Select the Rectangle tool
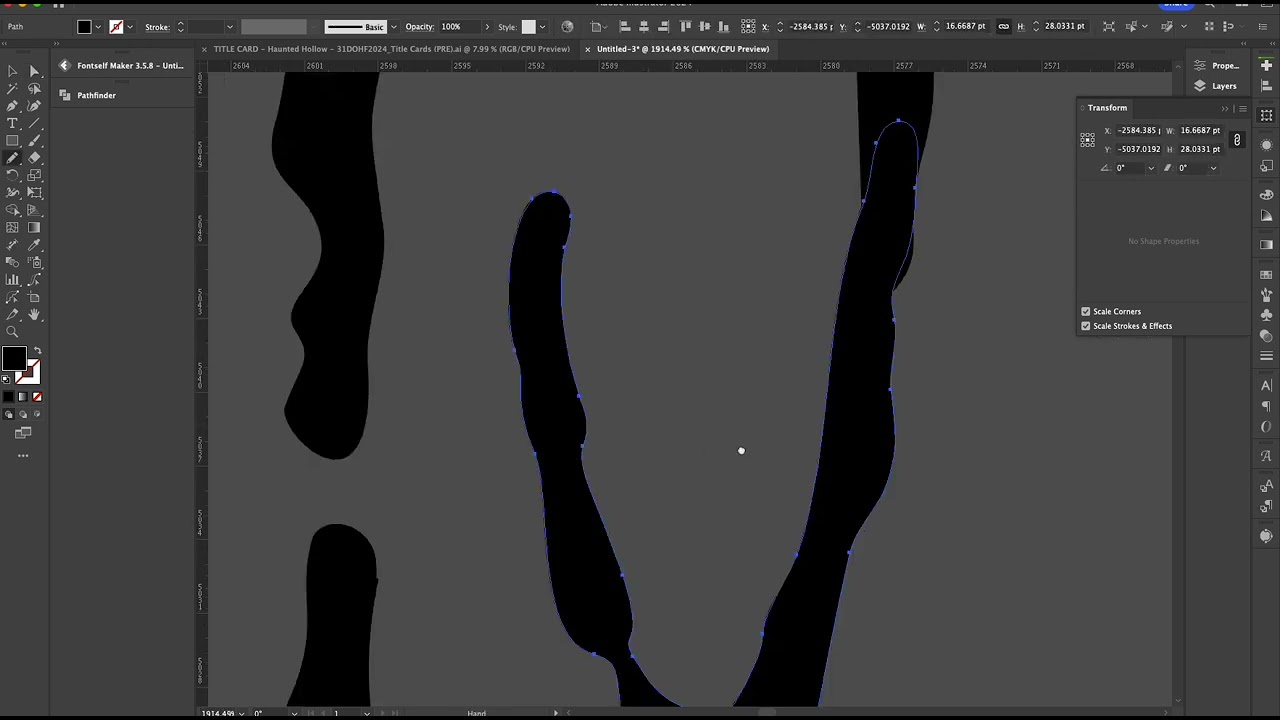 (12, 141)
